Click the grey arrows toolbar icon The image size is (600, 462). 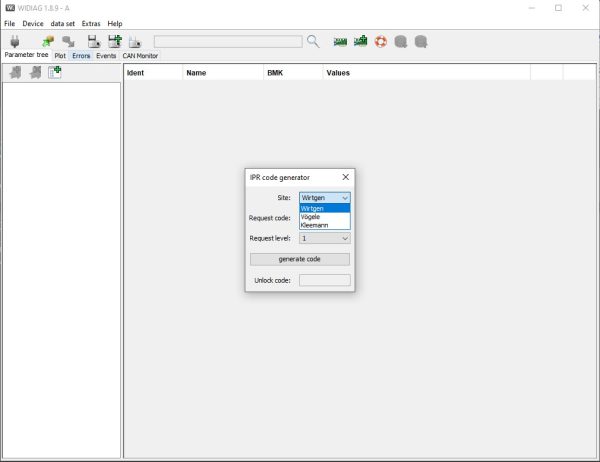68,41
